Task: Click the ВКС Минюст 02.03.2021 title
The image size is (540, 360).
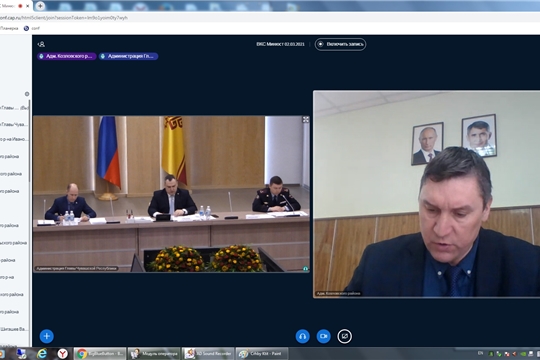Action: pos(280,44)
